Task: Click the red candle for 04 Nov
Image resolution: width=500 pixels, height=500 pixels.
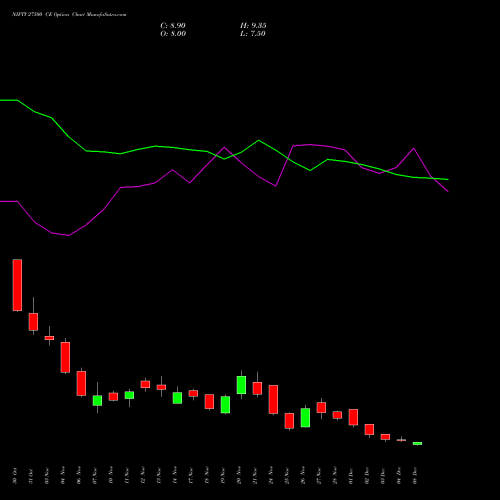Action: tap(65, 357)
